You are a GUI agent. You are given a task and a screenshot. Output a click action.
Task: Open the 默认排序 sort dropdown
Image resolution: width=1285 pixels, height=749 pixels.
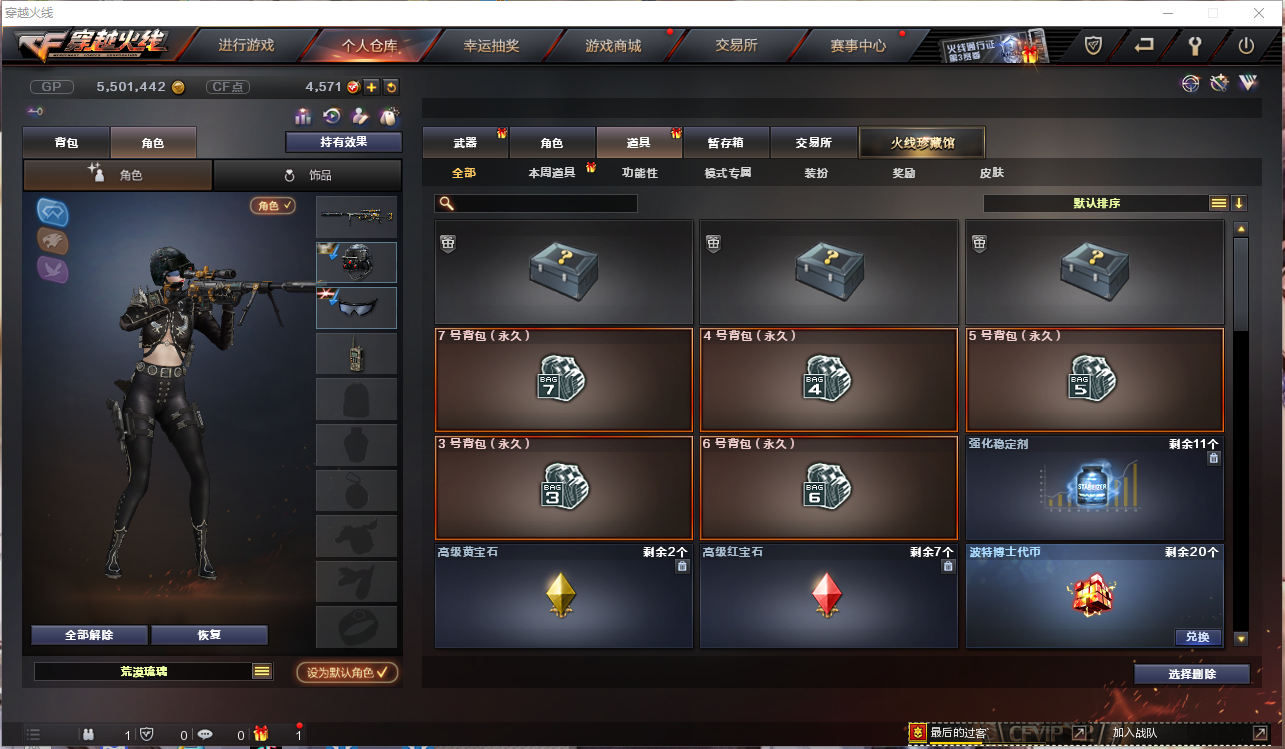[1096, 203]
